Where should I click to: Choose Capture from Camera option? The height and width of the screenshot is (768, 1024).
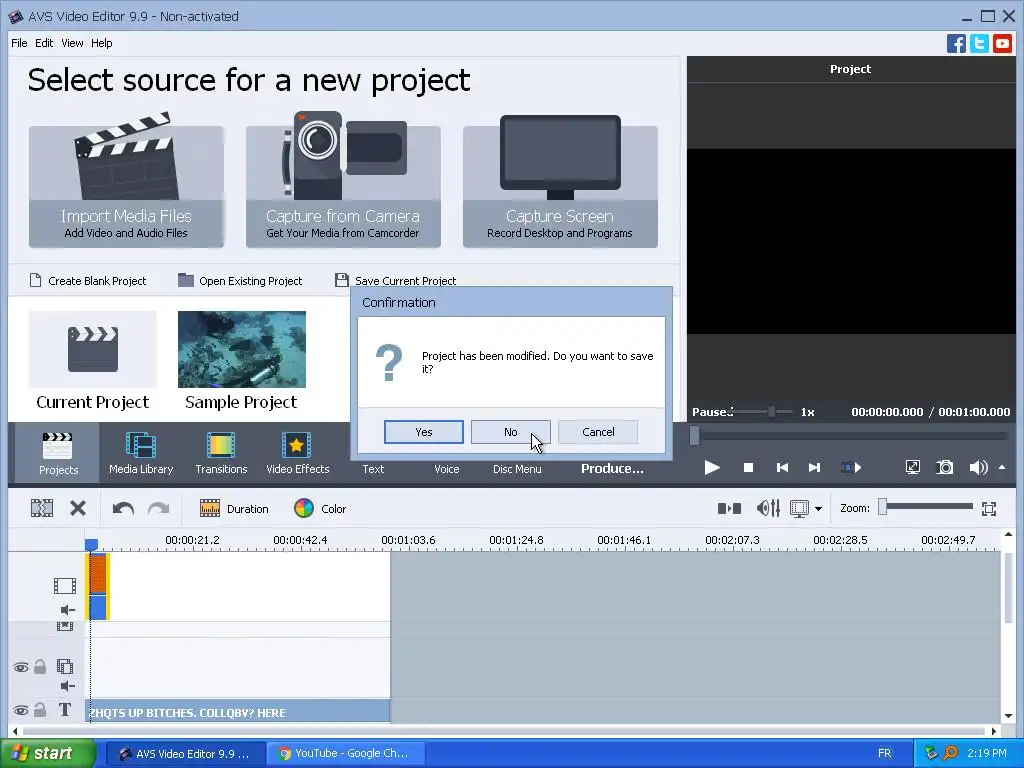click(x=343, y=180)
